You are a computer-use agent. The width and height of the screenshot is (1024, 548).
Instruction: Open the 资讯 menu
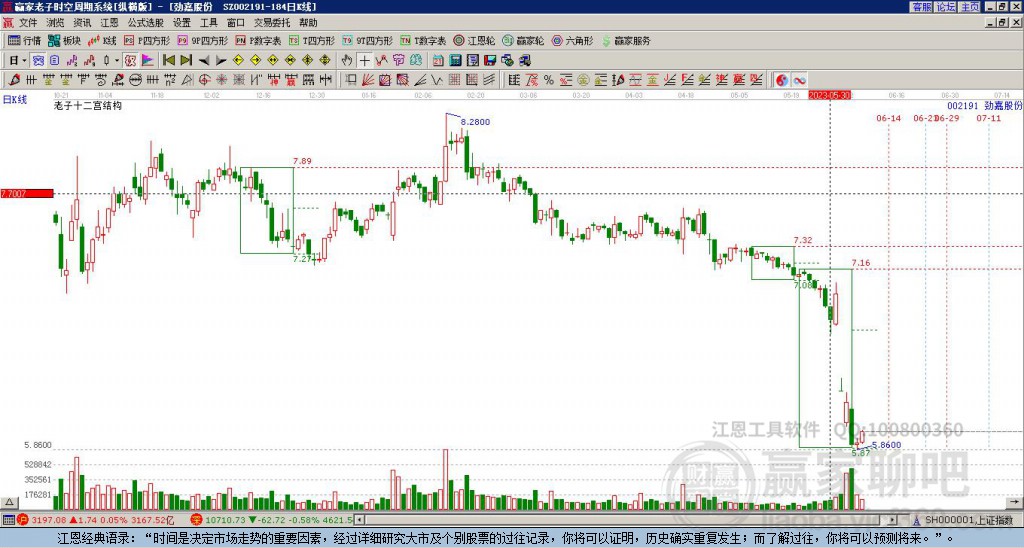click(x=82, y=23)
